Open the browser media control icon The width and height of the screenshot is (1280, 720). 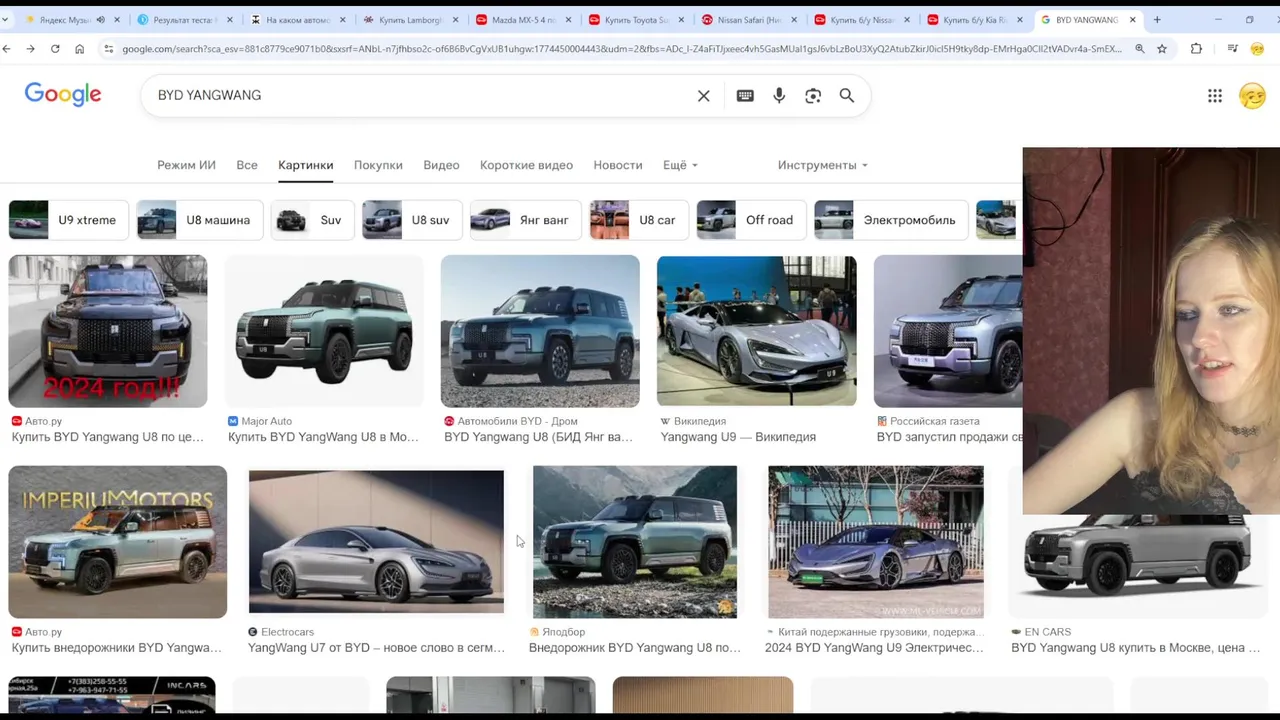click(x=1232, y=48)
